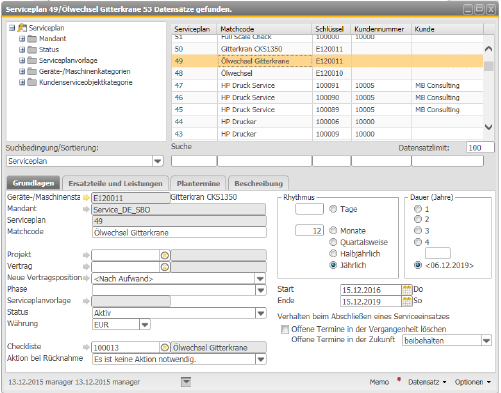Select Tage rhythm radio button
This screenshot has height=393, width=501.
(x=333, y=209)
